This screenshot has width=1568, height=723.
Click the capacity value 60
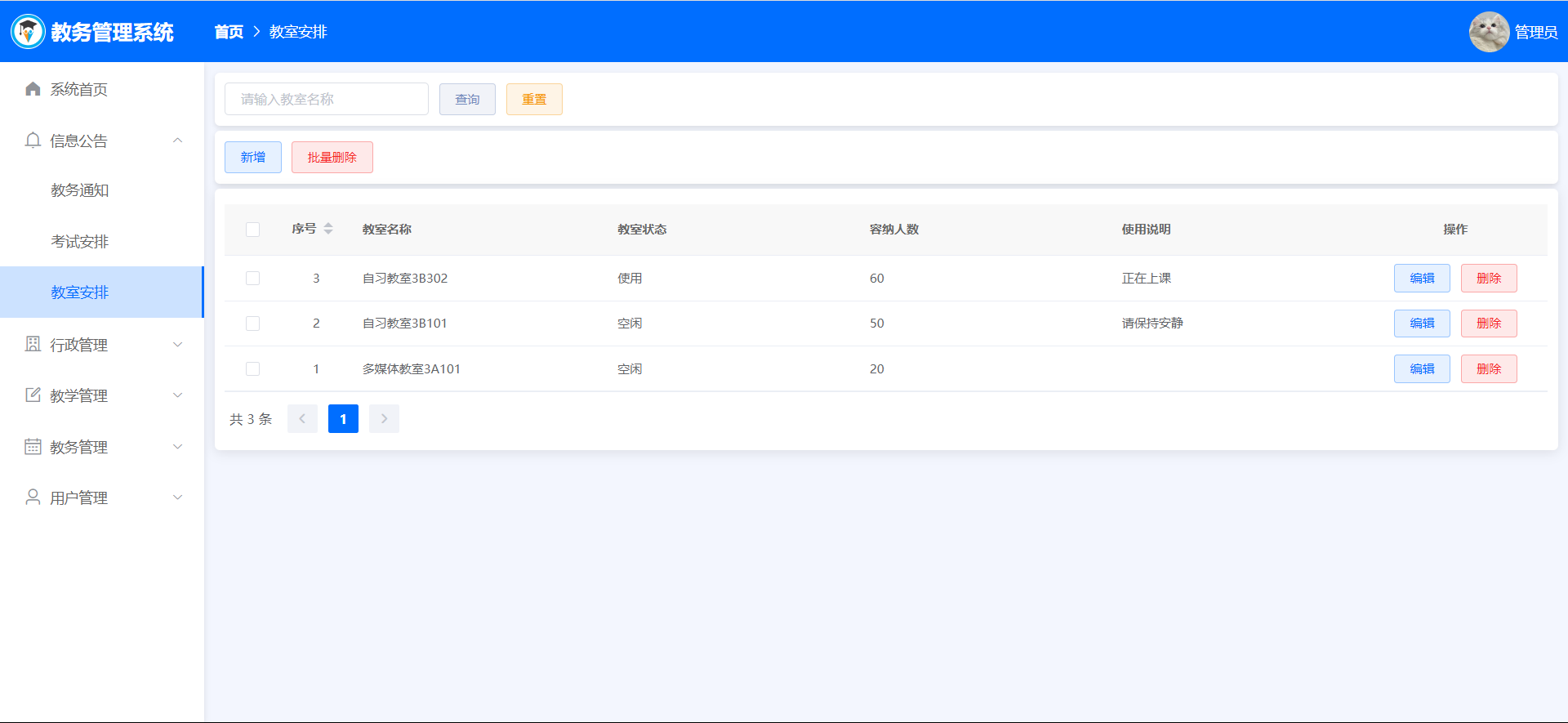coord(877,279)
